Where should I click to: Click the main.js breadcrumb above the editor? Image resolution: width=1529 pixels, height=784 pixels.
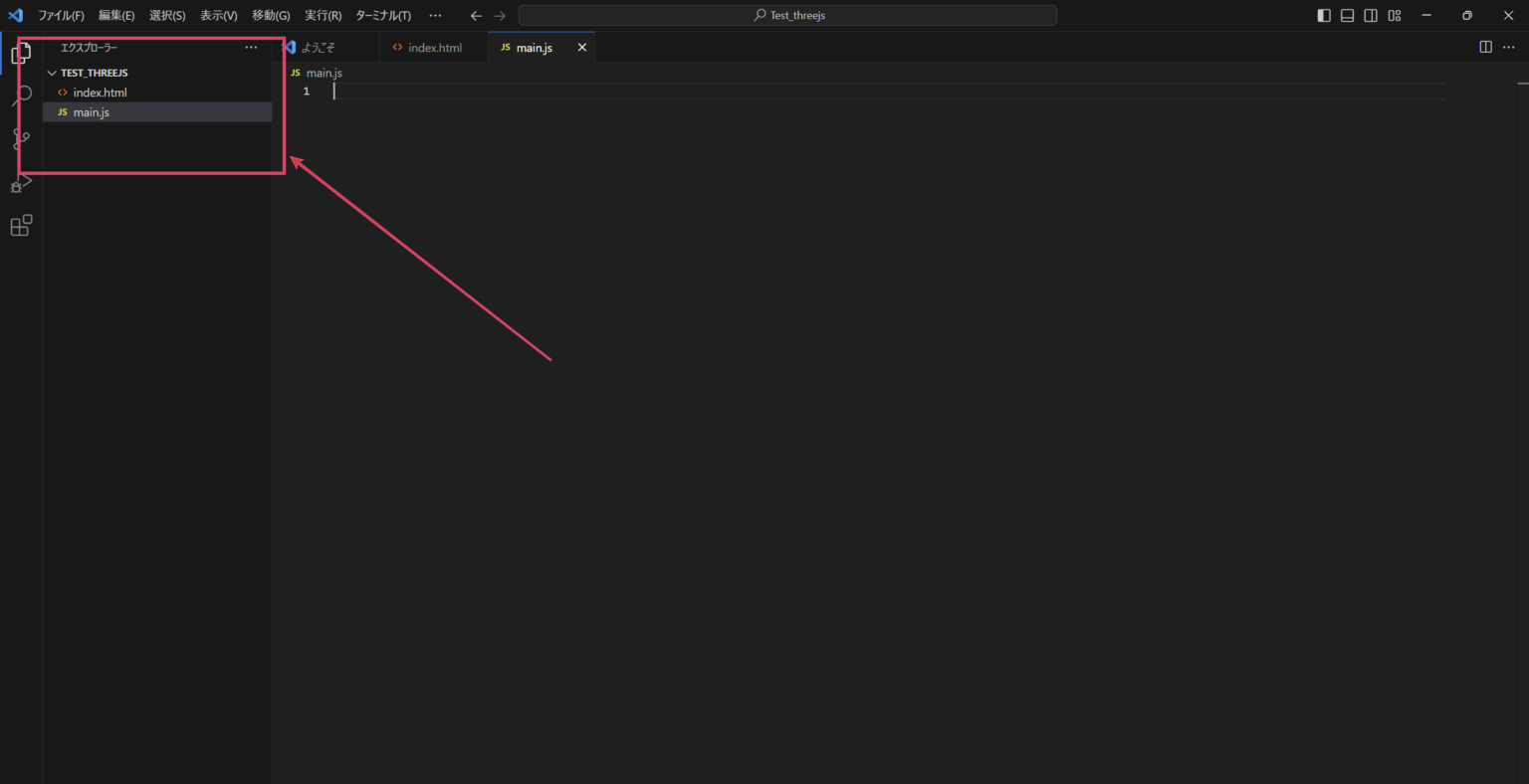coord(324,73)
